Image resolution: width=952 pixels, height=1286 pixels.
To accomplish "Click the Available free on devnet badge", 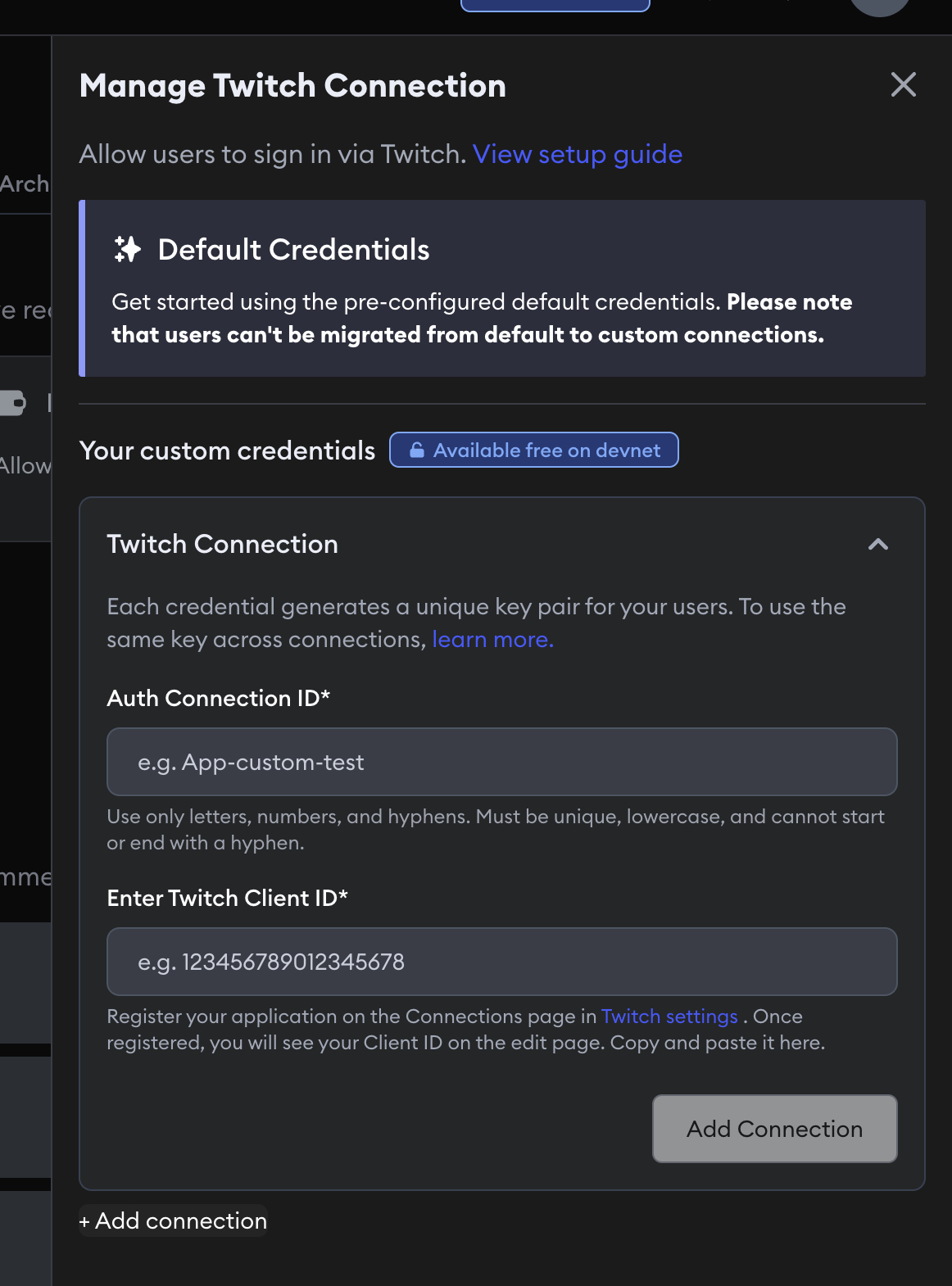I will tap(533, 450).
